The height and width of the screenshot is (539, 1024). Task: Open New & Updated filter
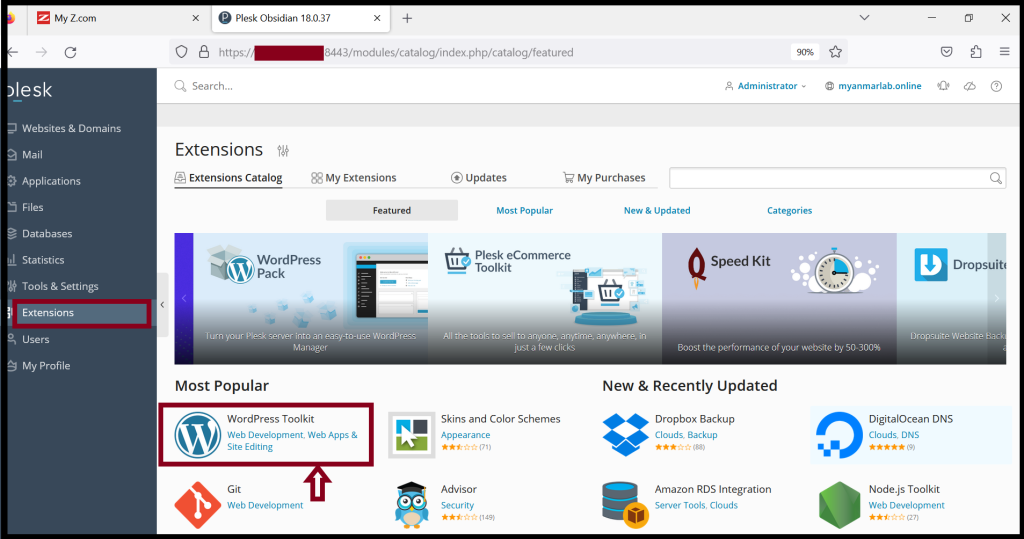point(657,210)
